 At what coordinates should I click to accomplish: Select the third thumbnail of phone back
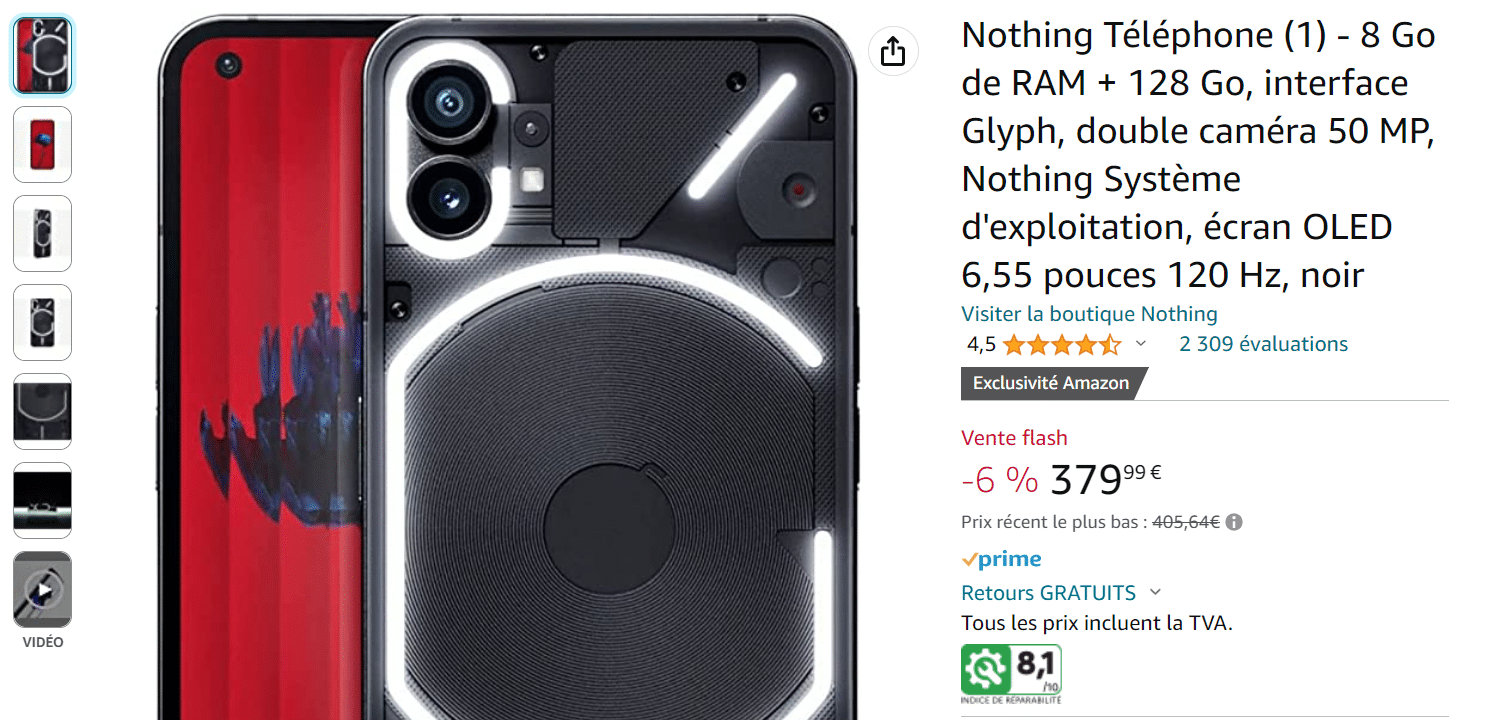[x=42, y=234]
